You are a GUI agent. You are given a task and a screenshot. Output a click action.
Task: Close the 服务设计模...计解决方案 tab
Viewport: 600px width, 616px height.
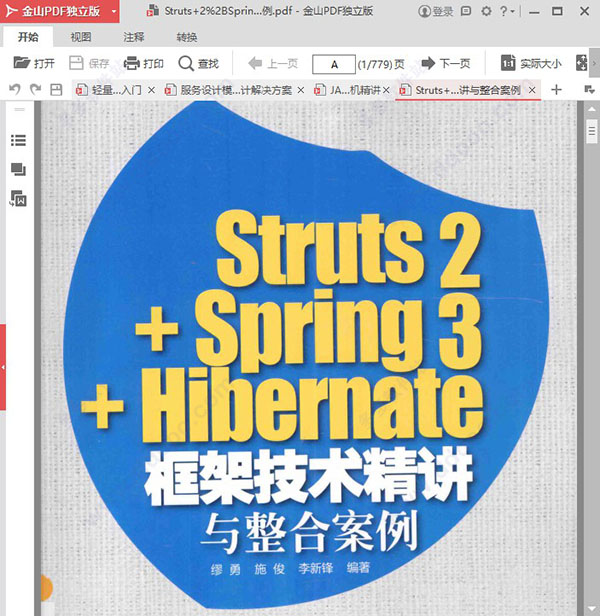[x=301, y=90]
